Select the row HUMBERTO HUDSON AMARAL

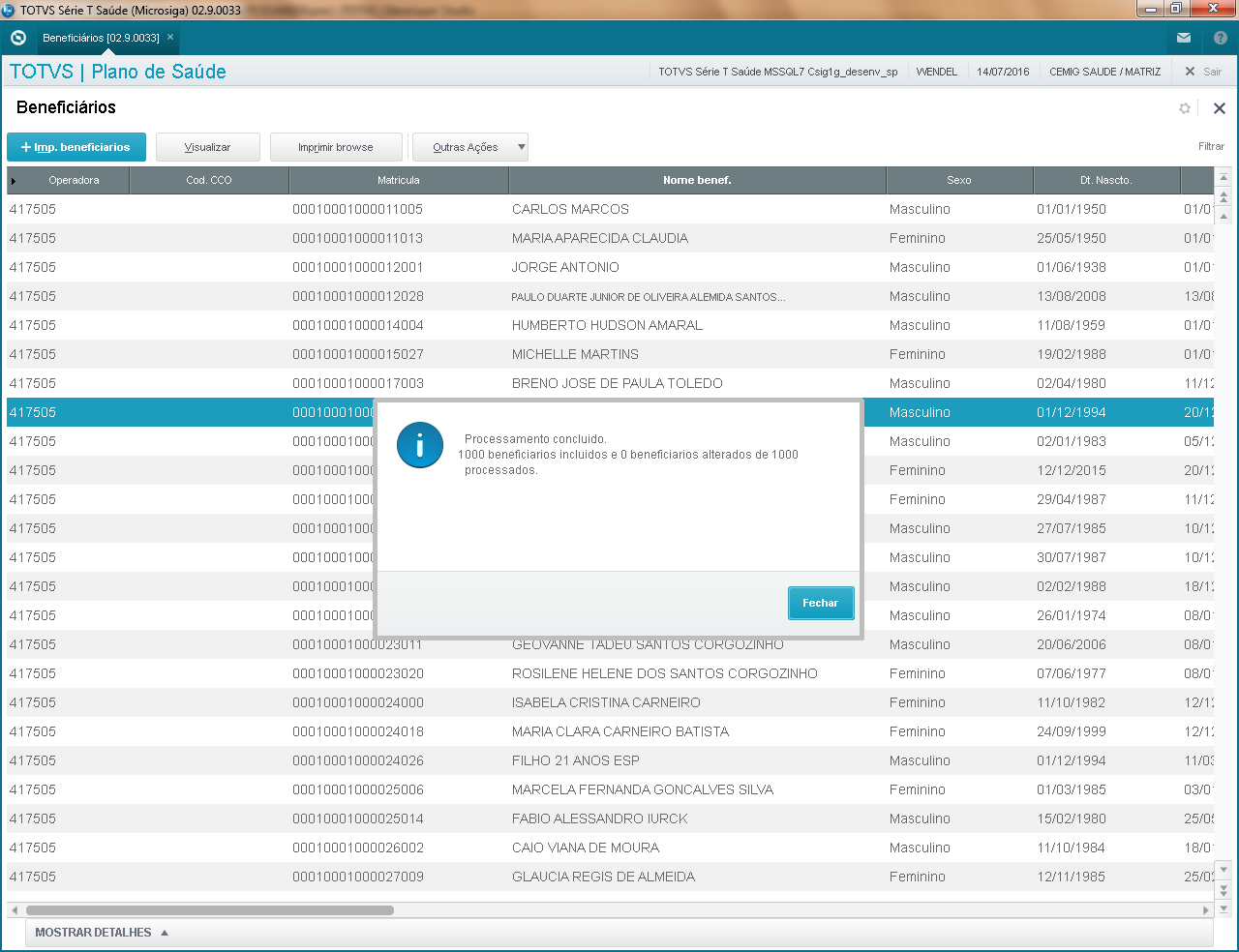pyautogui.click(x=611, y=325)
